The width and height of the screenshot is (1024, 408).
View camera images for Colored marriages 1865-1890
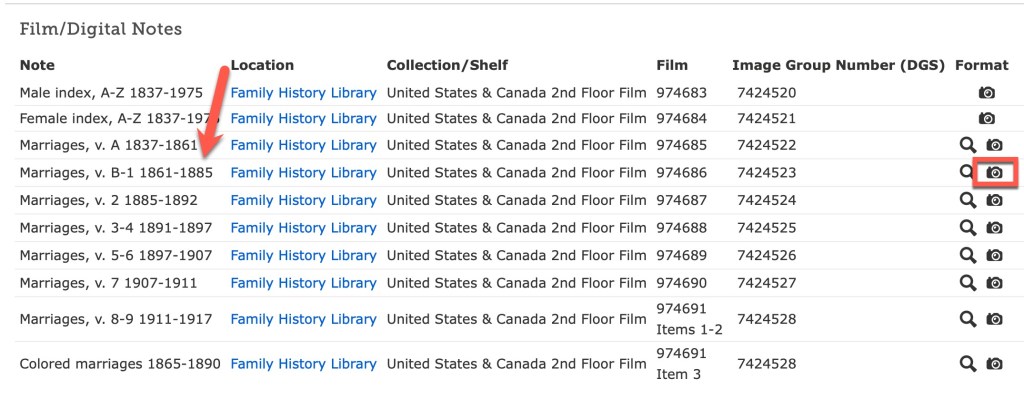click(994, 364)
